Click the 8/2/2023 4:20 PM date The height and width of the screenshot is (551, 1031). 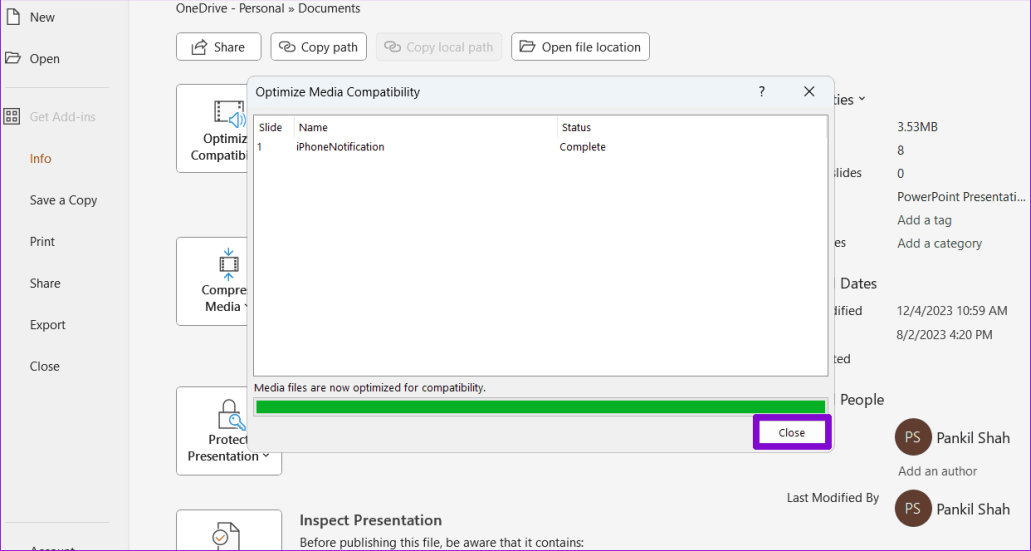944,335
